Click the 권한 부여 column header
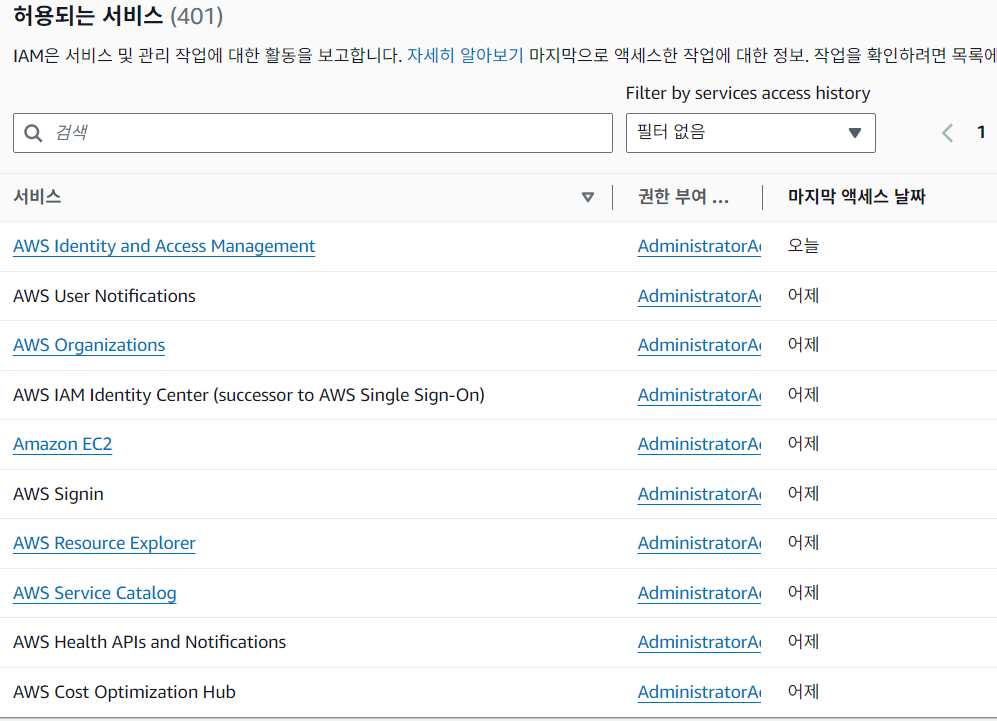 pyautogui.click(x=684, y=196)
